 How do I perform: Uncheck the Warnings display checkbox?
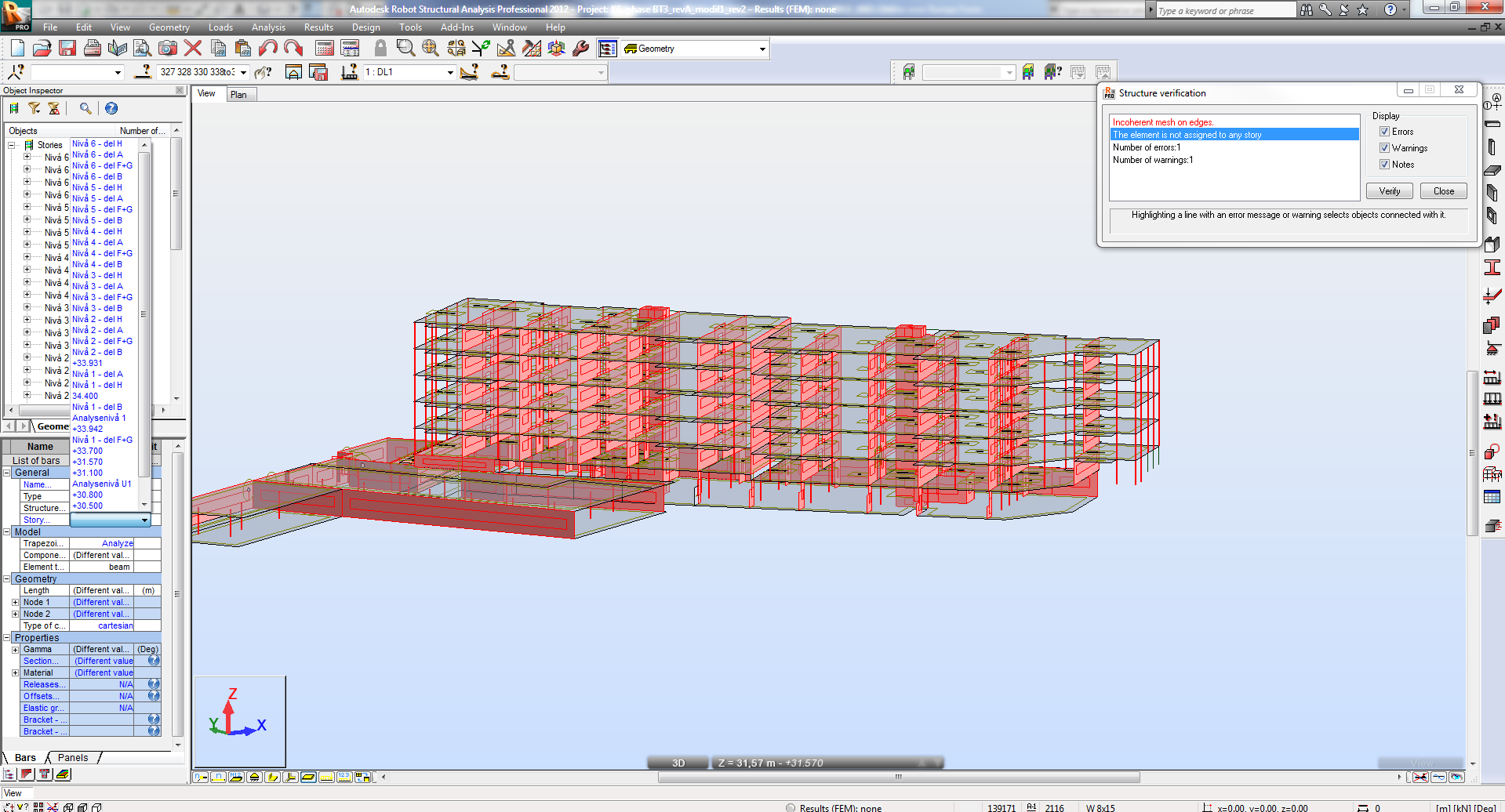point(1384,148)
